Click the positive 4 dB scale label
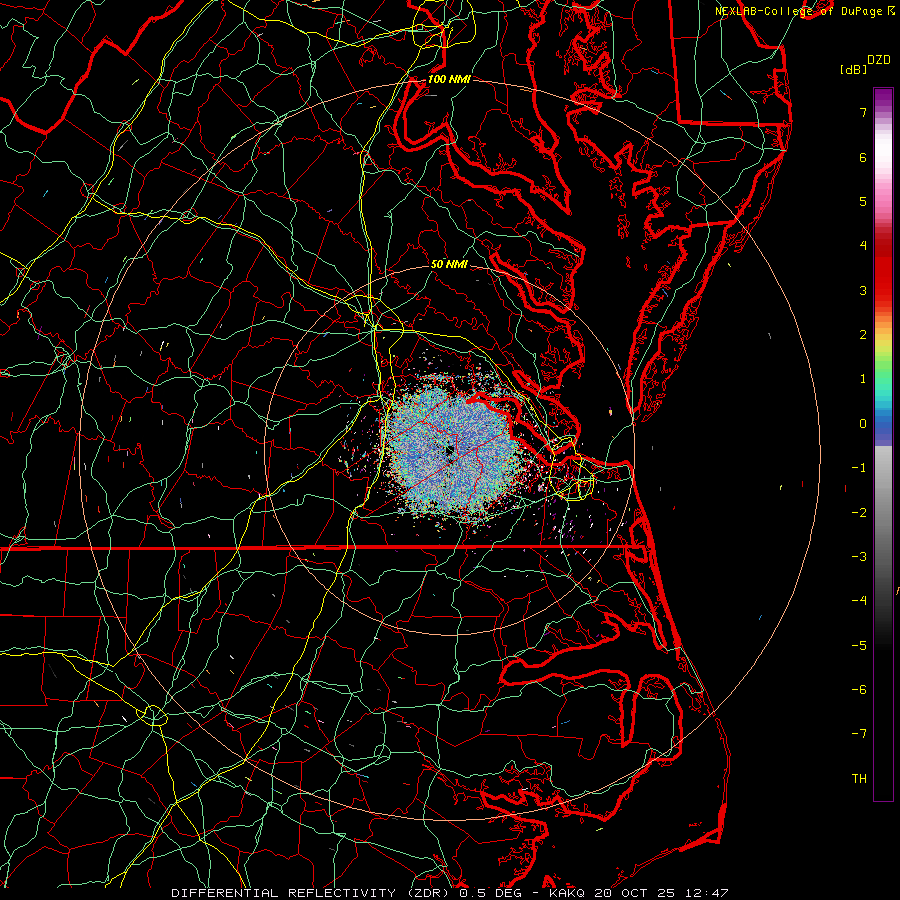 (863, 246)
